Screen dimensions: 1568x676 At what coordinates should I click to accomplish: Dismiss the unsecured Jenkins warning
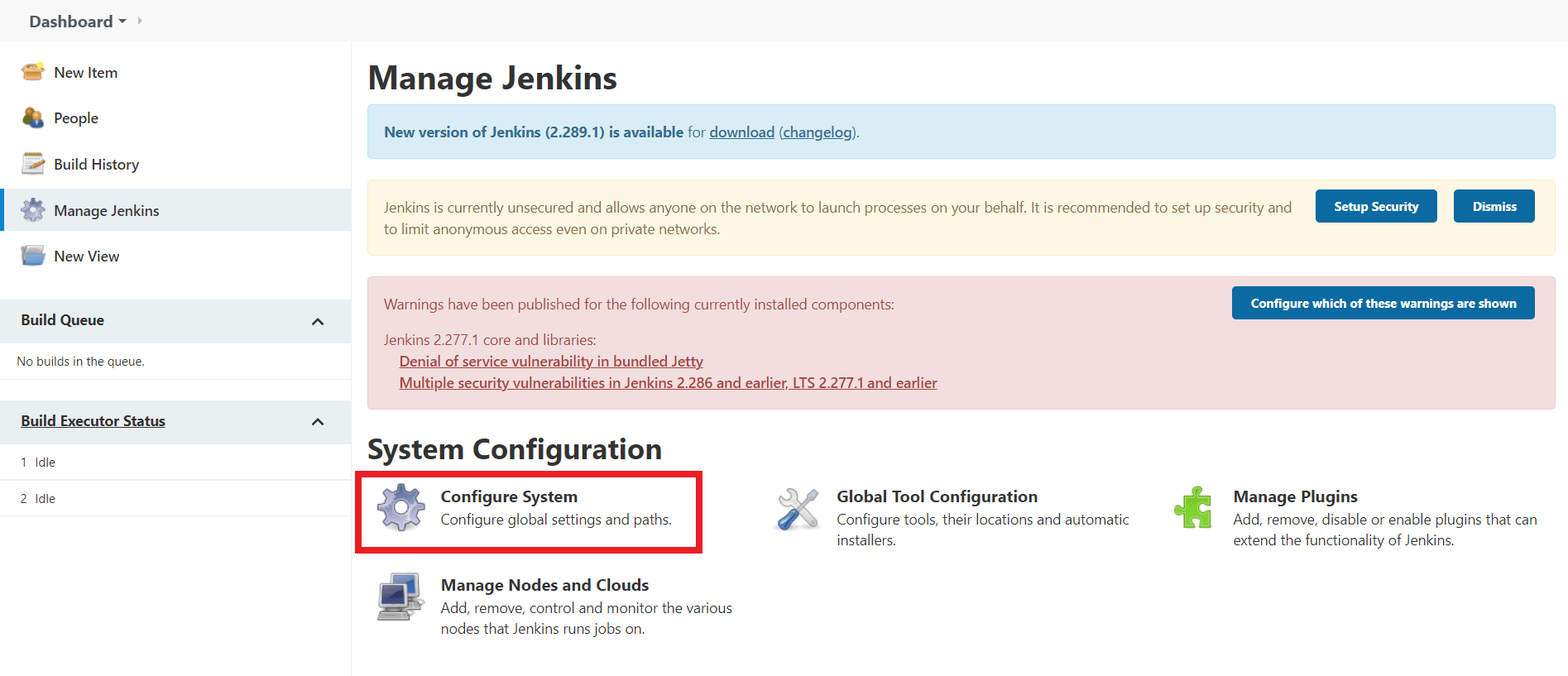coord(1494,207)
